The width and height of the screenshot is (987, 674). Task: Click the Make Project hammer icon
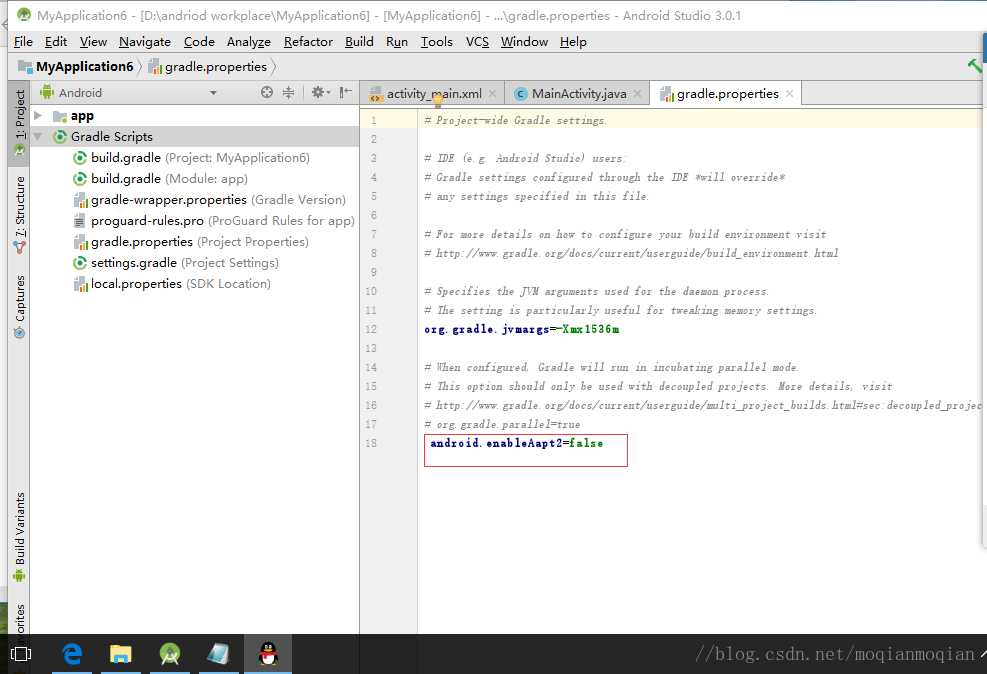[975, 65]
